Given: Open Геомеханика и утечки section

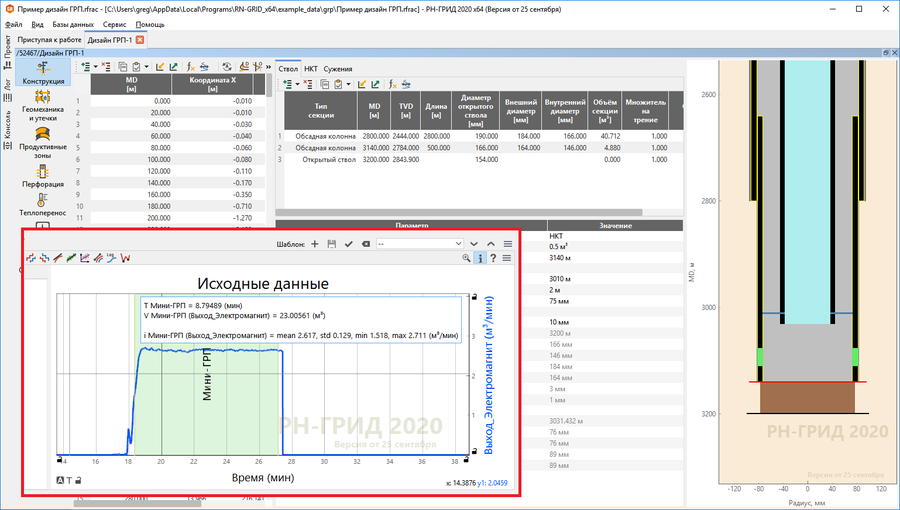Looking at the screenshot, I should (44, 105).
